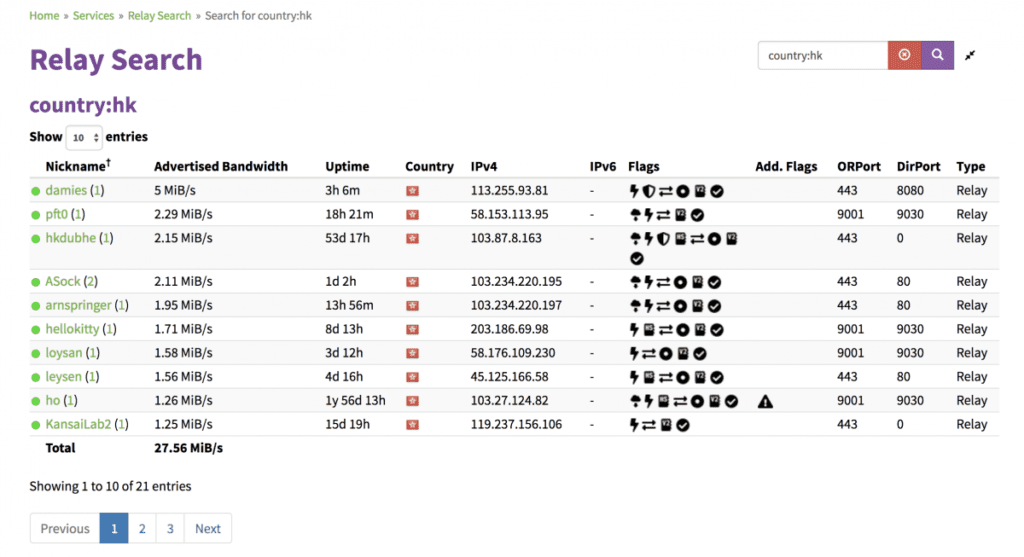Screen dimensions: 1024x557
Task: Click the collapse arrows icon beside search
Action: click(x=970, y=56)
